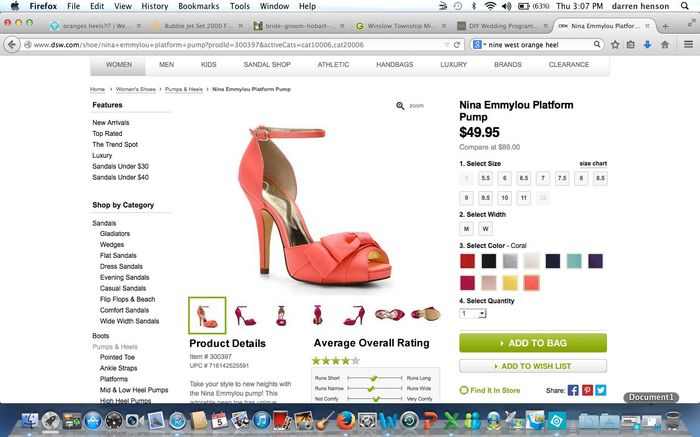Share the shoe on Pinterest
Screen dimensions: 700x437
(x=587, y=390)
